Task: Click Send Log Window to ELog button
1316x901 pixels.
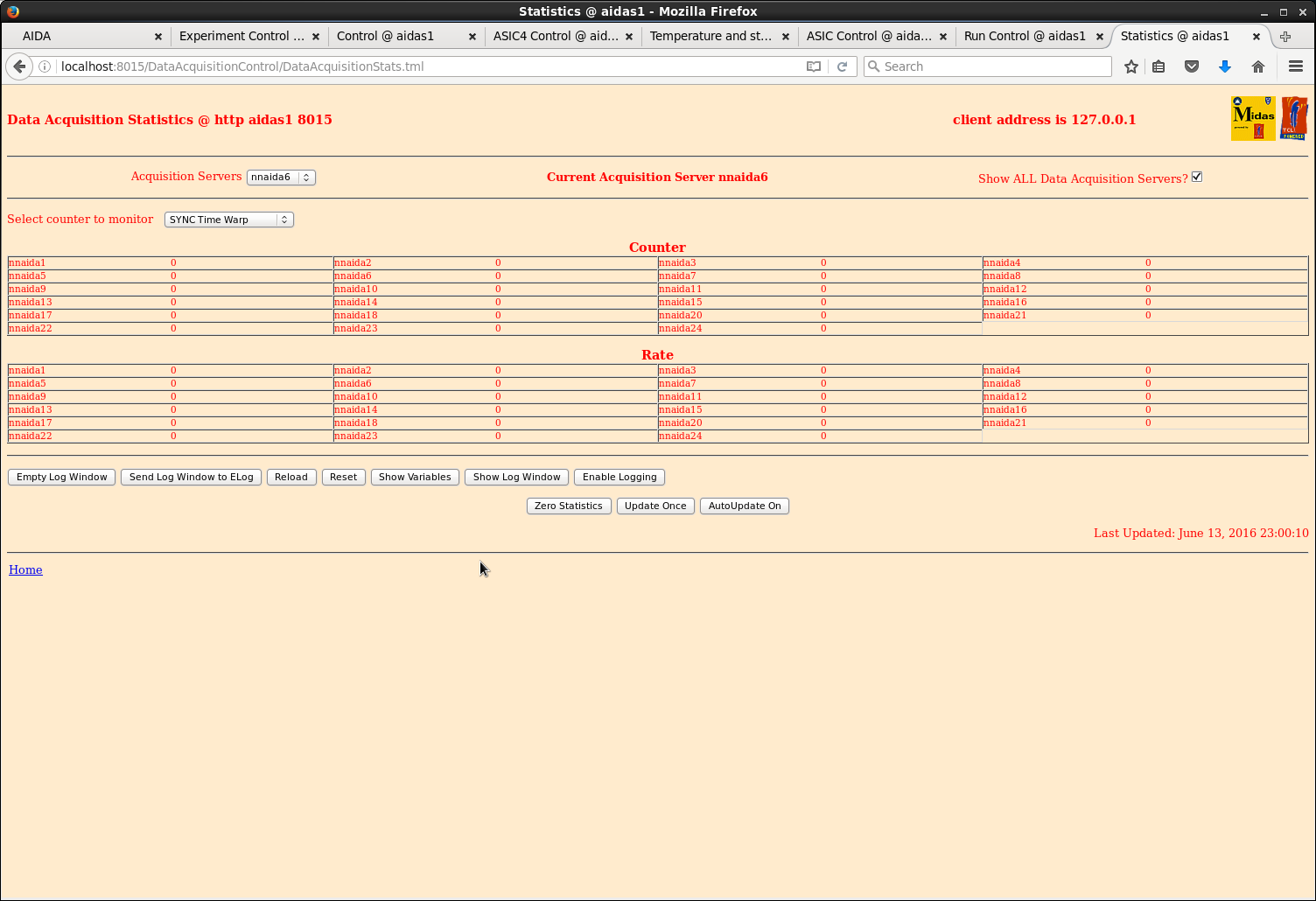Action: [192, 477]
